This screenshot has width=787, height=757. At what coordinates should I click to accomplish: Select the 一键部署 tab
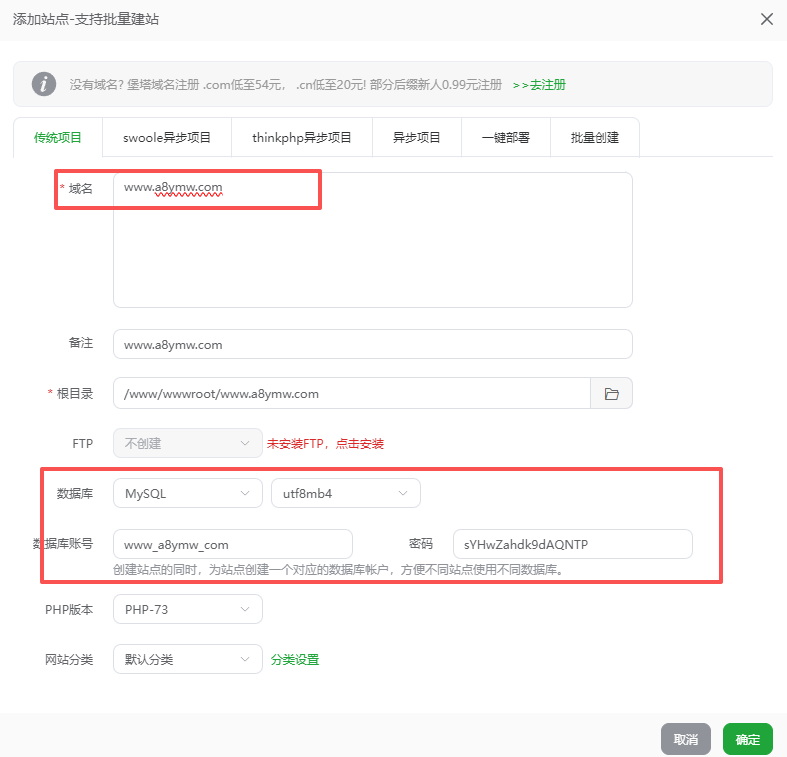click(506, 138)
